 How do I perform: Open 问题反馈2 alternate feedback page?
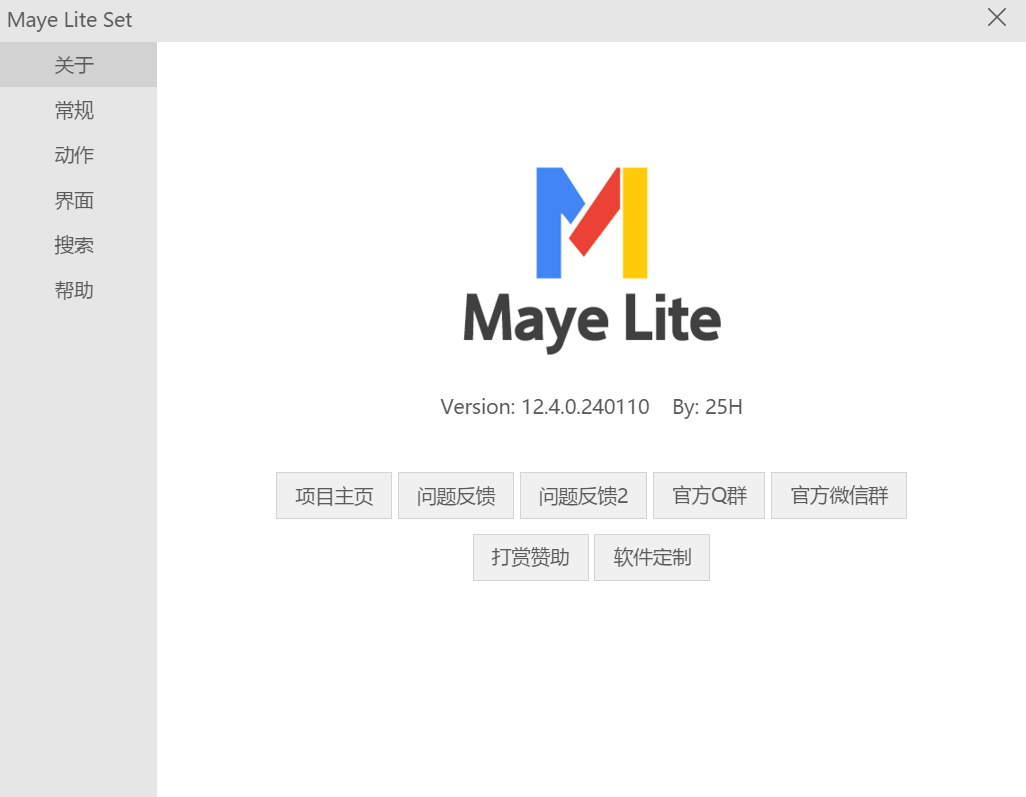tap(583, 495)
